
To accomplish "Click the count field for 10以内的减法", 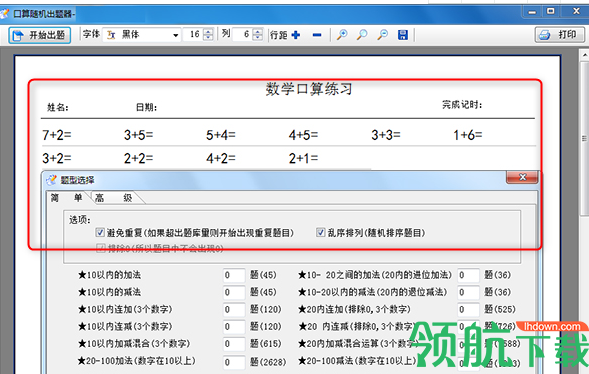I will 234,293.
